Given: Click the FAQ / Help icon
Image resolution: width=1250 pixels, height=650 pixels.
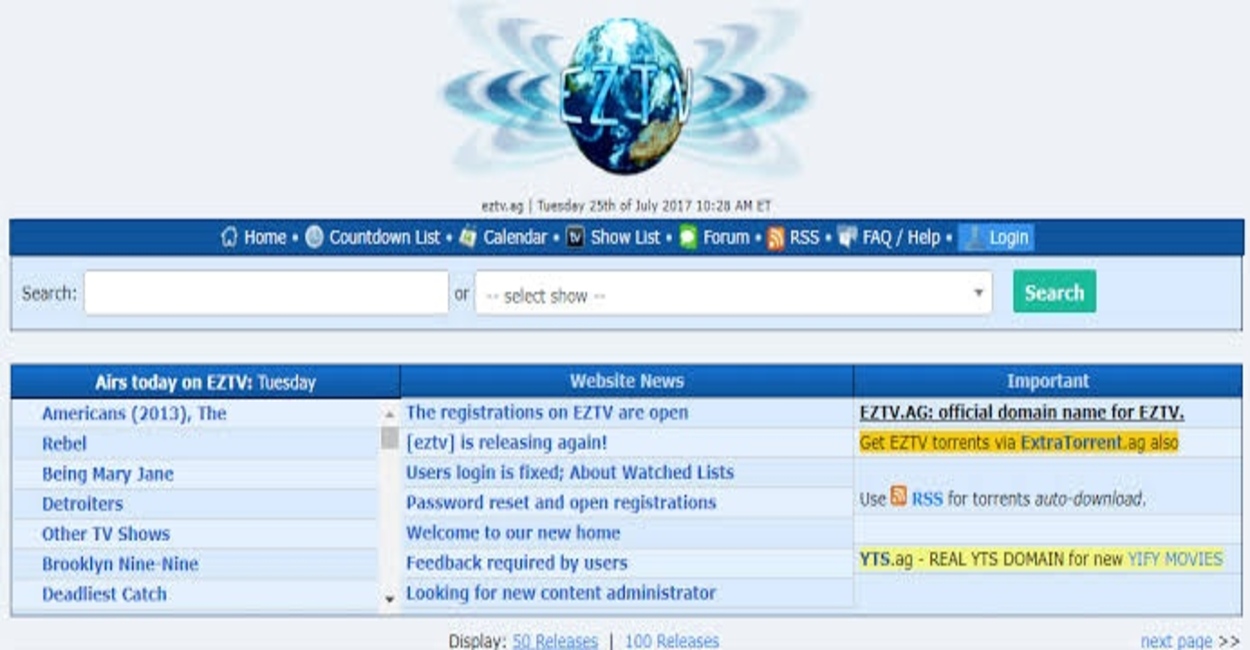Looking at the screenshot, I should tap(847, 237).
